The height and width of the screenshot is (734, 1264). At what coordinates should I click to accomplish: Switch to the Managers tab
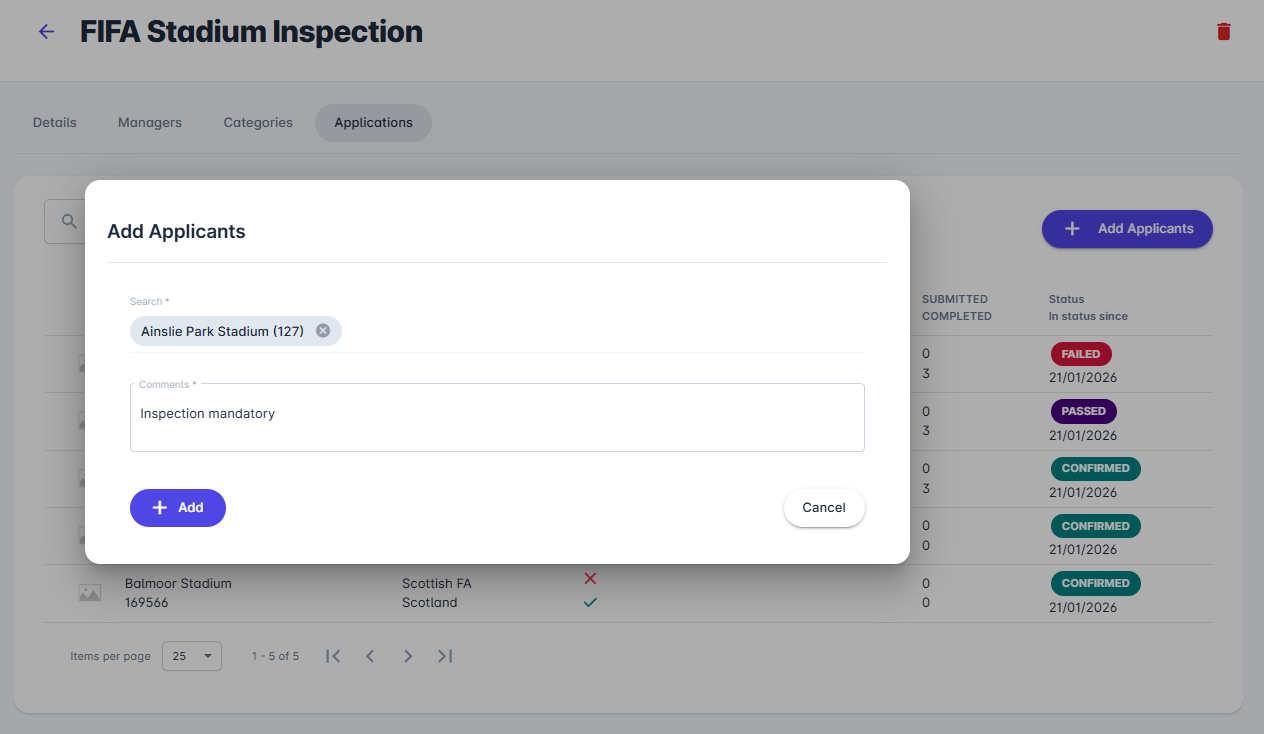click(x=150, y=123)
